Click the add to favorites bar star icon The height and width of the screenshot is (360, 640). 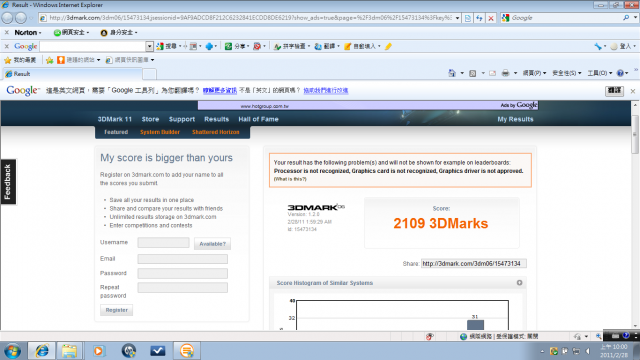(50, 60)
